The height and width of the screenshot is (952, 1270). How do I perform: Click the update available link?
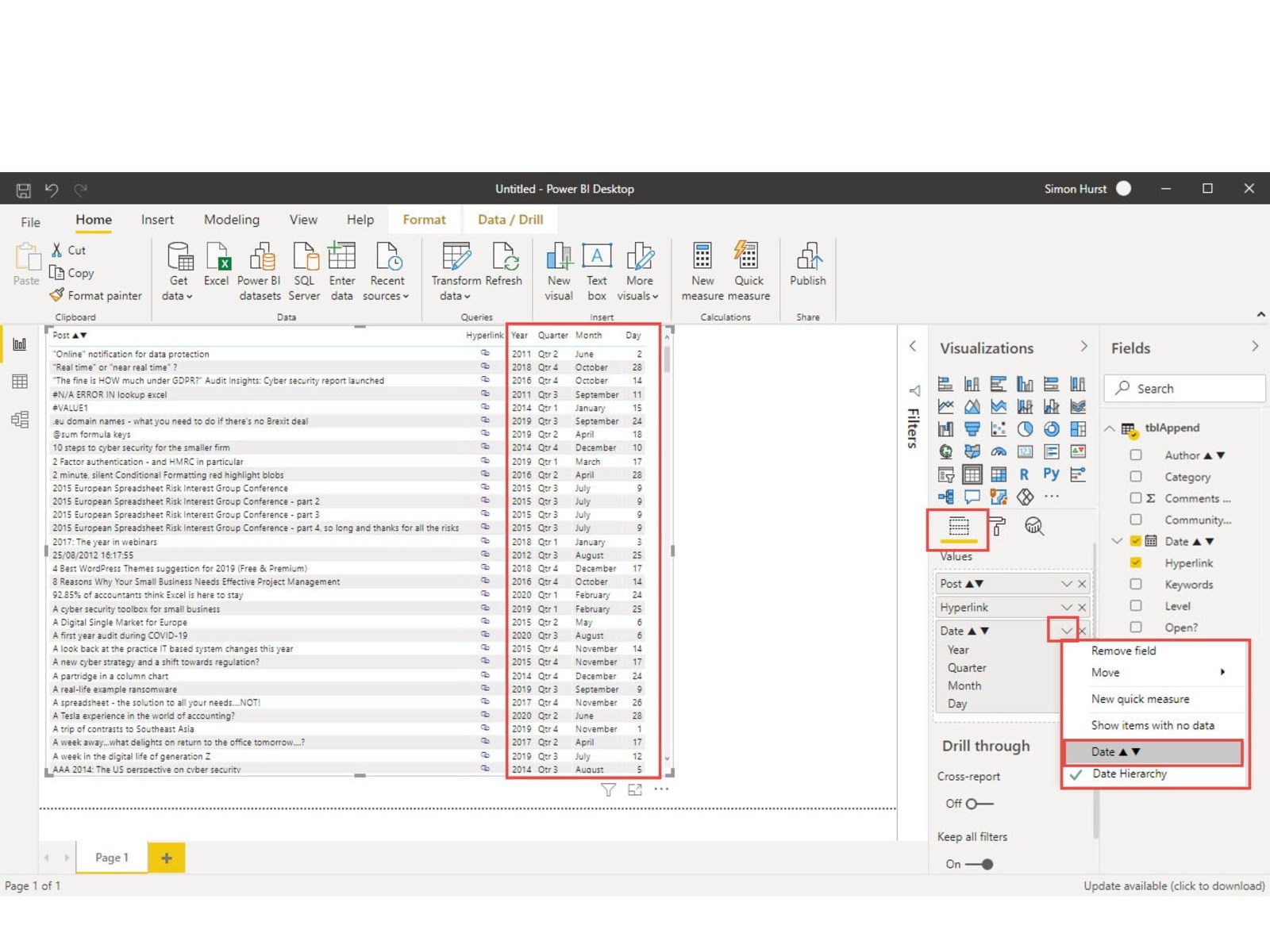(1173, 885)
